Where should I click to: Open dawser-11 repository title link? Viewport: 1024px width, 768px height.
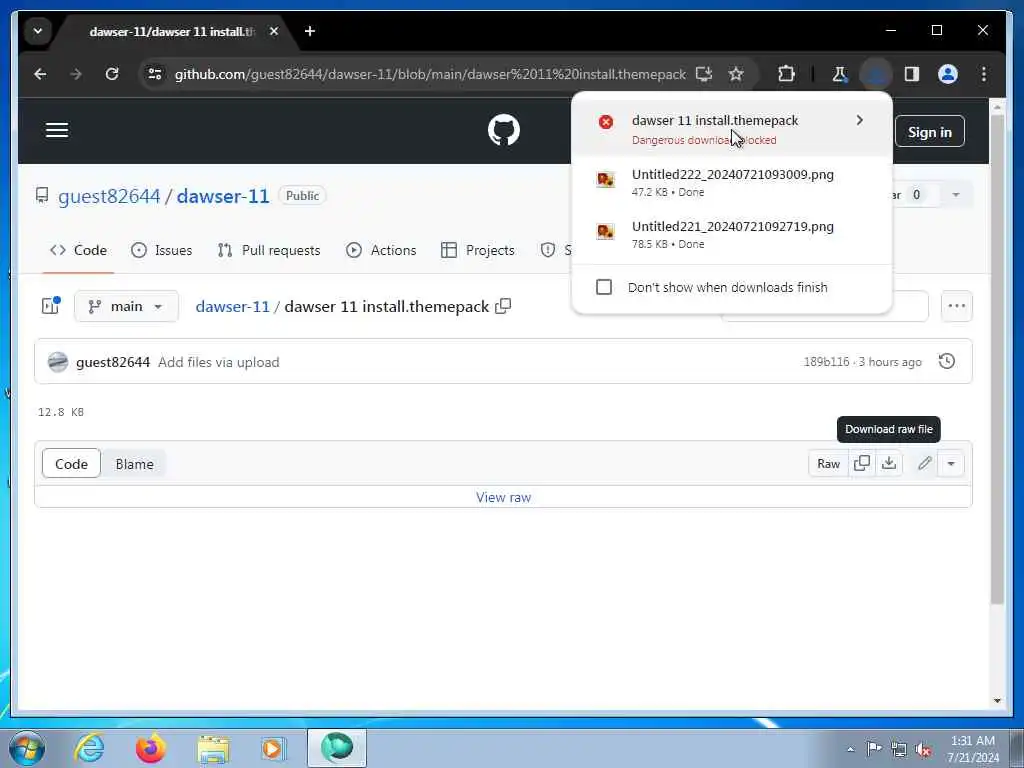223,196
